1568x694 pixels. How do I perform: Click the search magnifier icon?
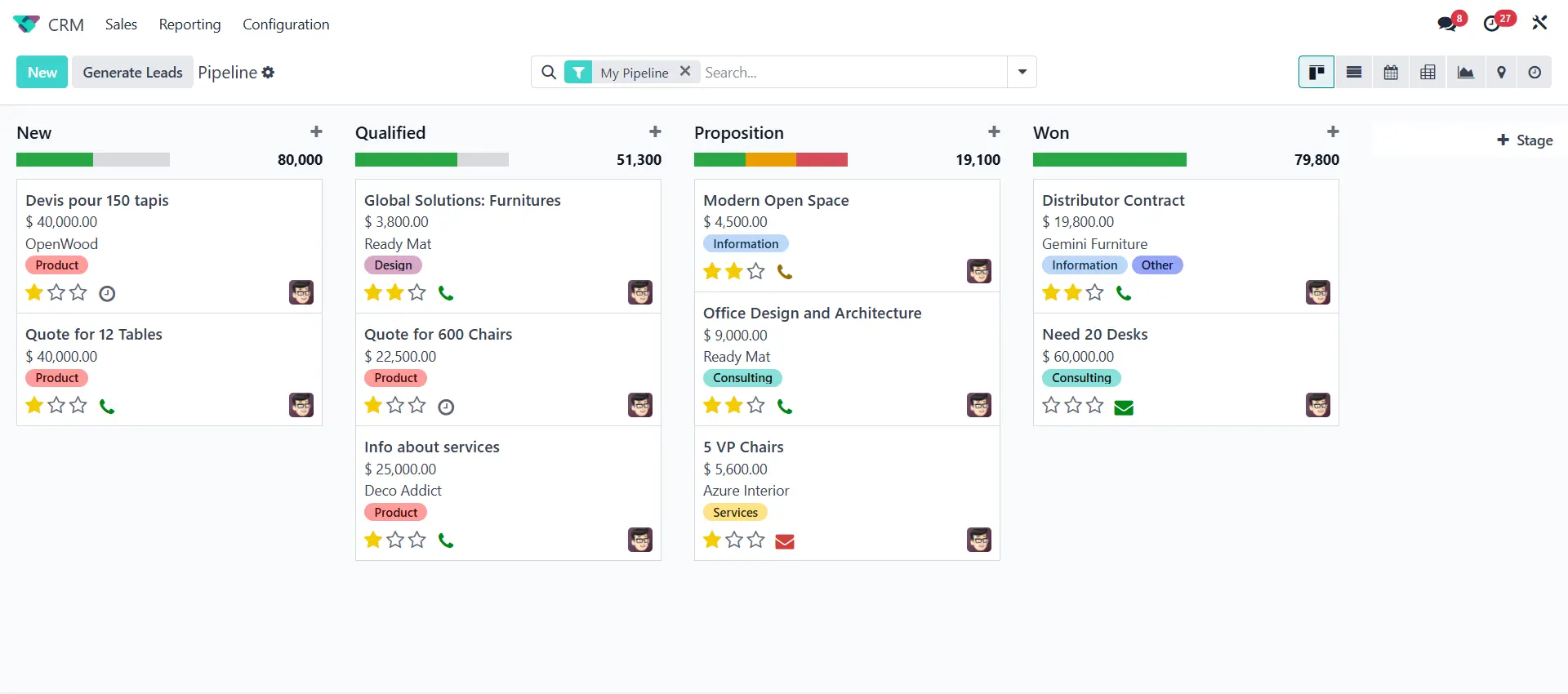549,73
